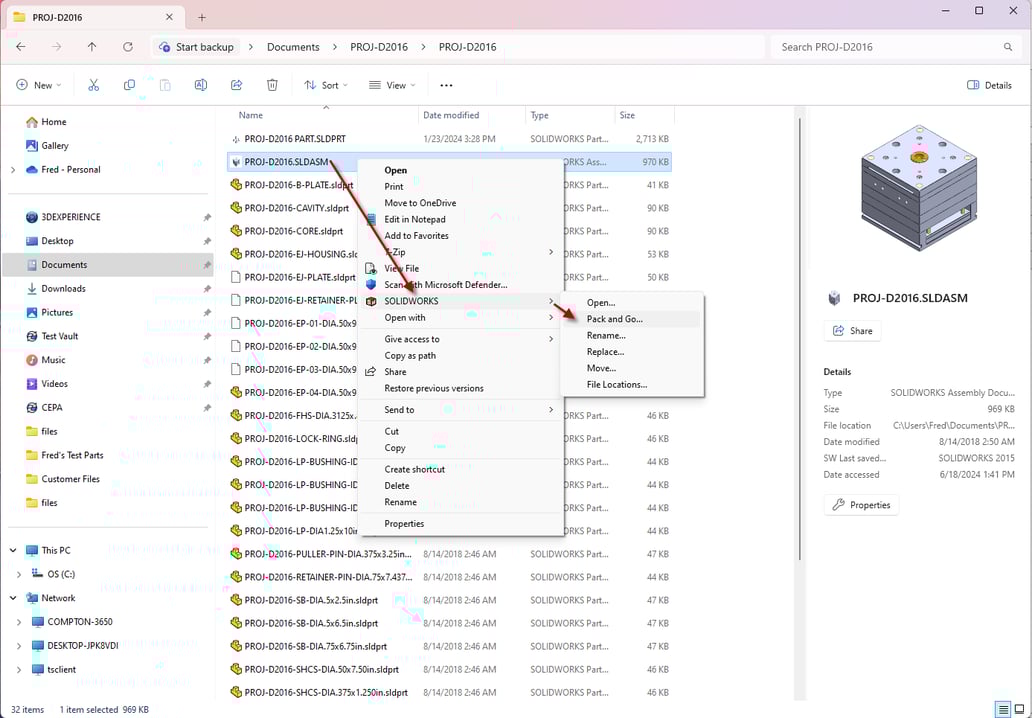Click the Copy icon in toolbar

(x=129, y=85)
